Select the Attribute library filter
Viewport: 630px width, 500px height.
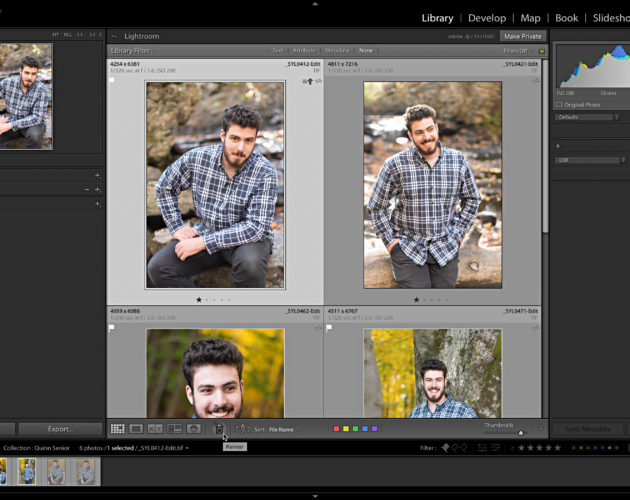coord(304,51)
